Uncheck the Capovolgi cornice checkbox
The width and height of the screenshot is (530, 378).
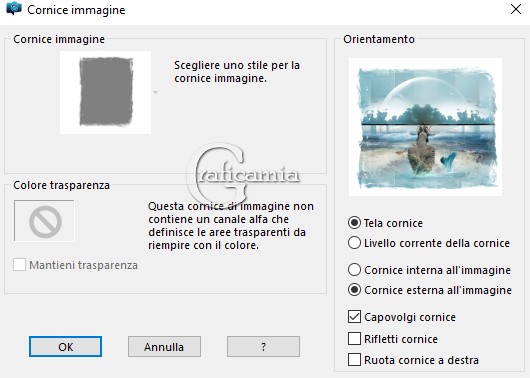pyautogui.click(x=354, y=317)
